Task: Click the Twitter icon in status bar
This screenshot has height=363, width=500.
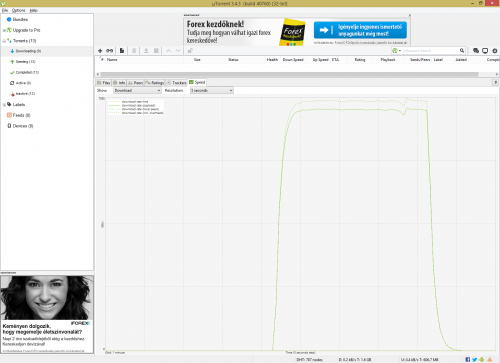Action: tap(475, 359)
